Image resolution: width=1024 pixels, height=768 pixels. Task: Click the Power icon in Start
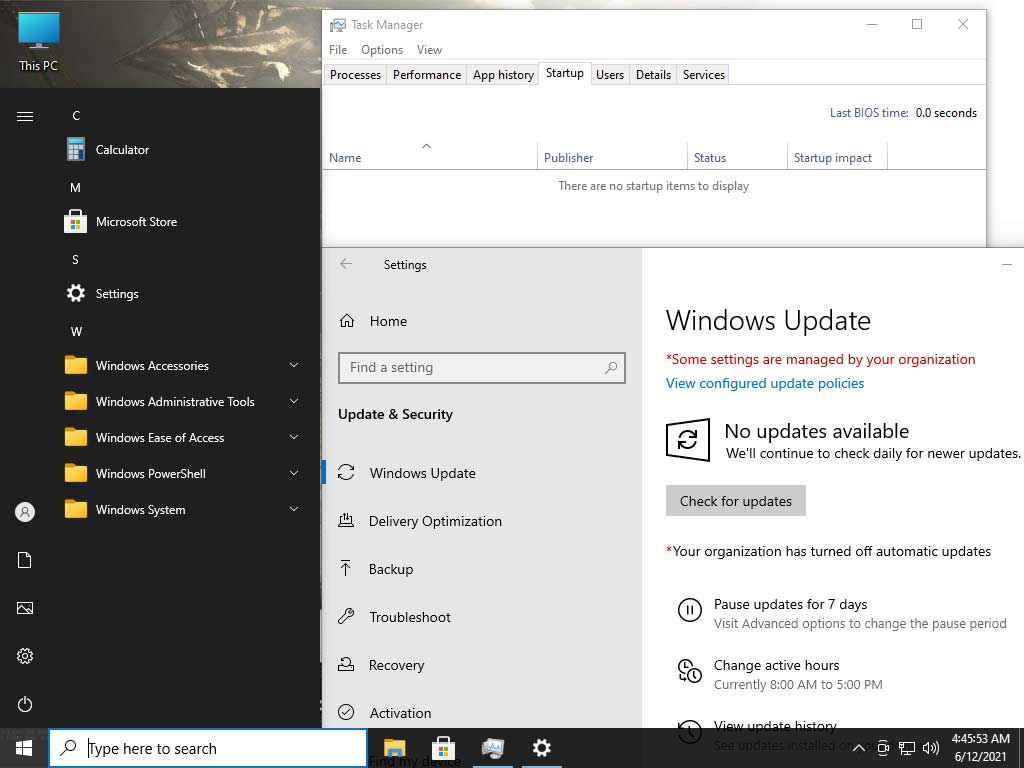coord(25,704)
